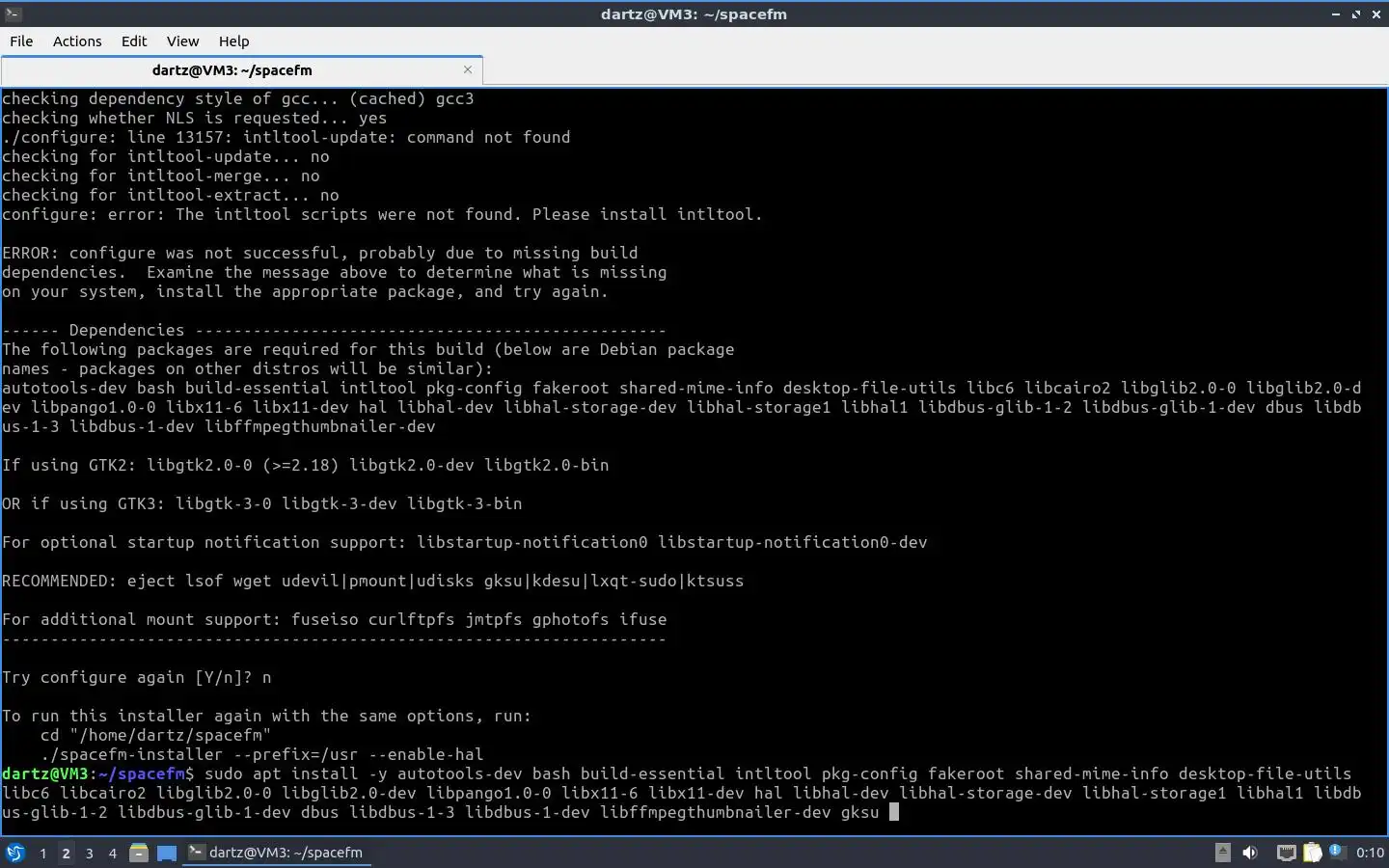Open the Help menu

233,41
